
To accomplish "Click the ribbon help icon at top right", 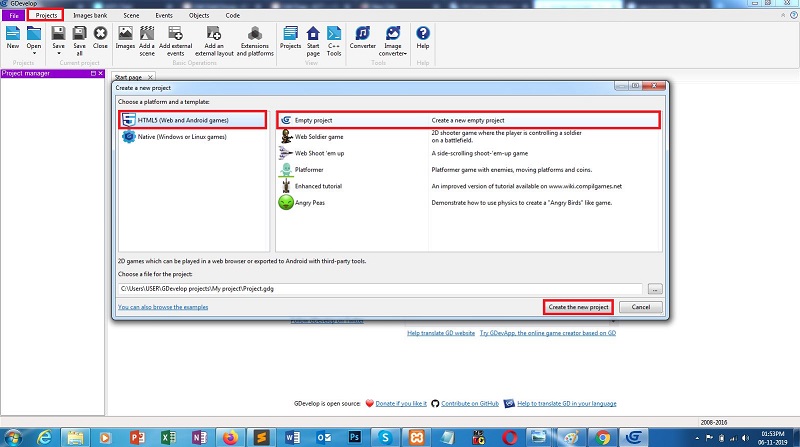I will (x=793, y=15).
